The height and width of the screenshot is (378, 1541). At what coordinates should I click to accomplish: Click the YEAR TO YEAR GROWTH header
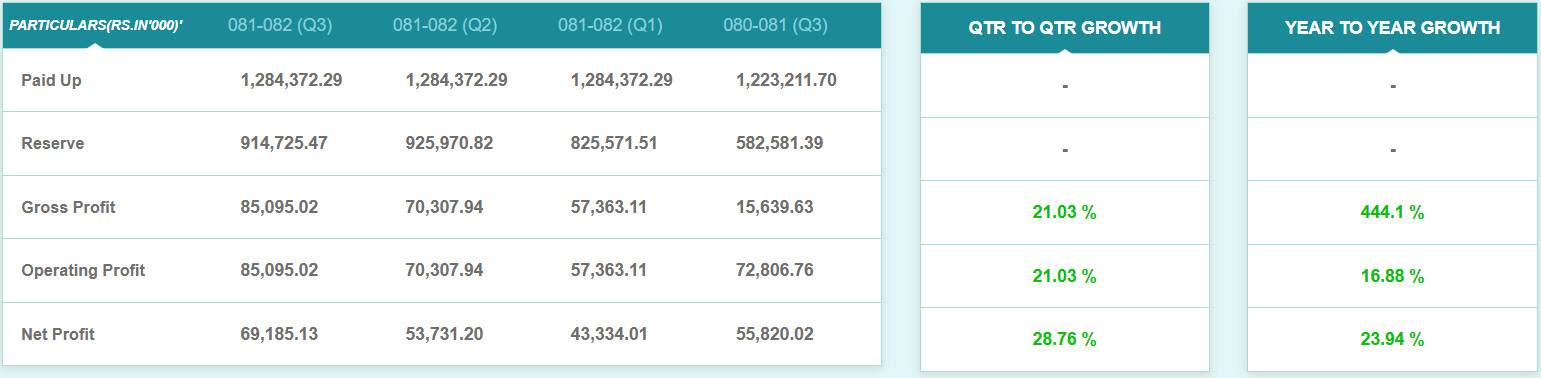click(x=1393, y=28)
